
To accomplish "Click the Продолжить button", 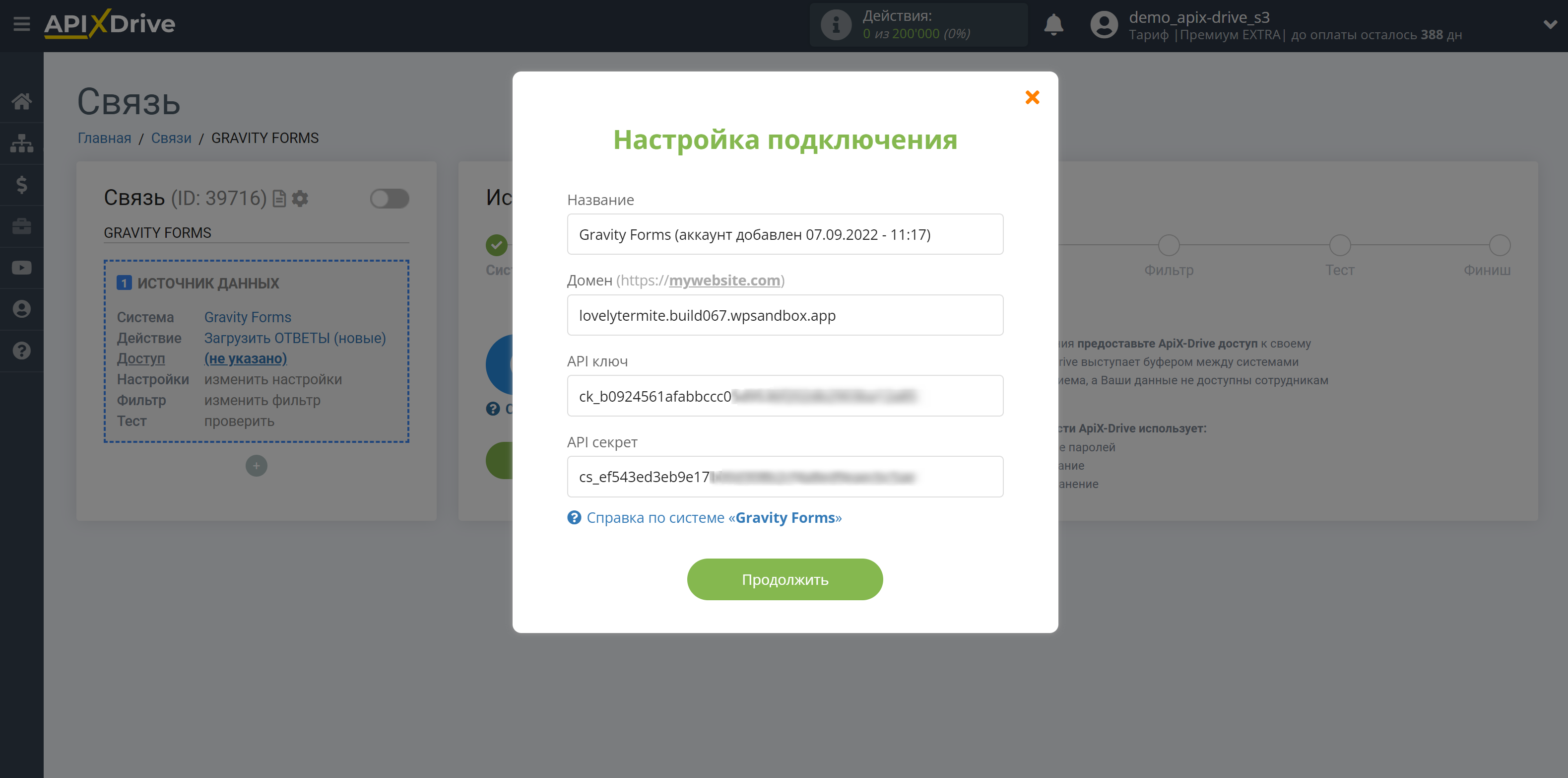I will click(x=784, y=579).
